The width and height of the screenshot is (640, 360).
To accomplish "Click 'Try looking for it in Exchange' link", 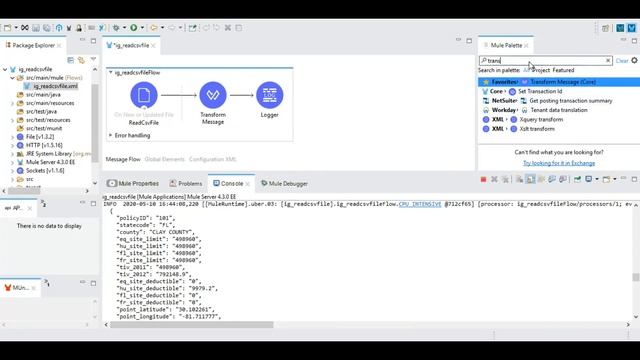I will coord(559,163).
